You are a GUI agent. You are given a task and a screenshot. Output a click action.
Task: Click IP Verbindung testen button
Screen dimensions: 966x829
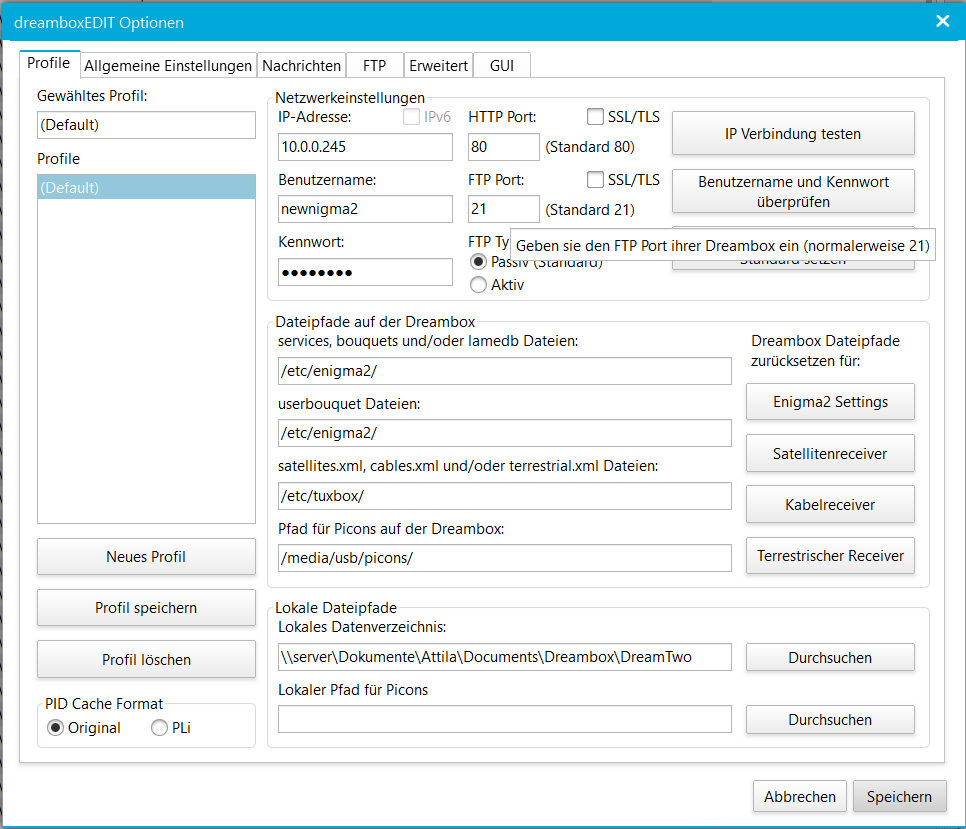click(x=792, y=133)
